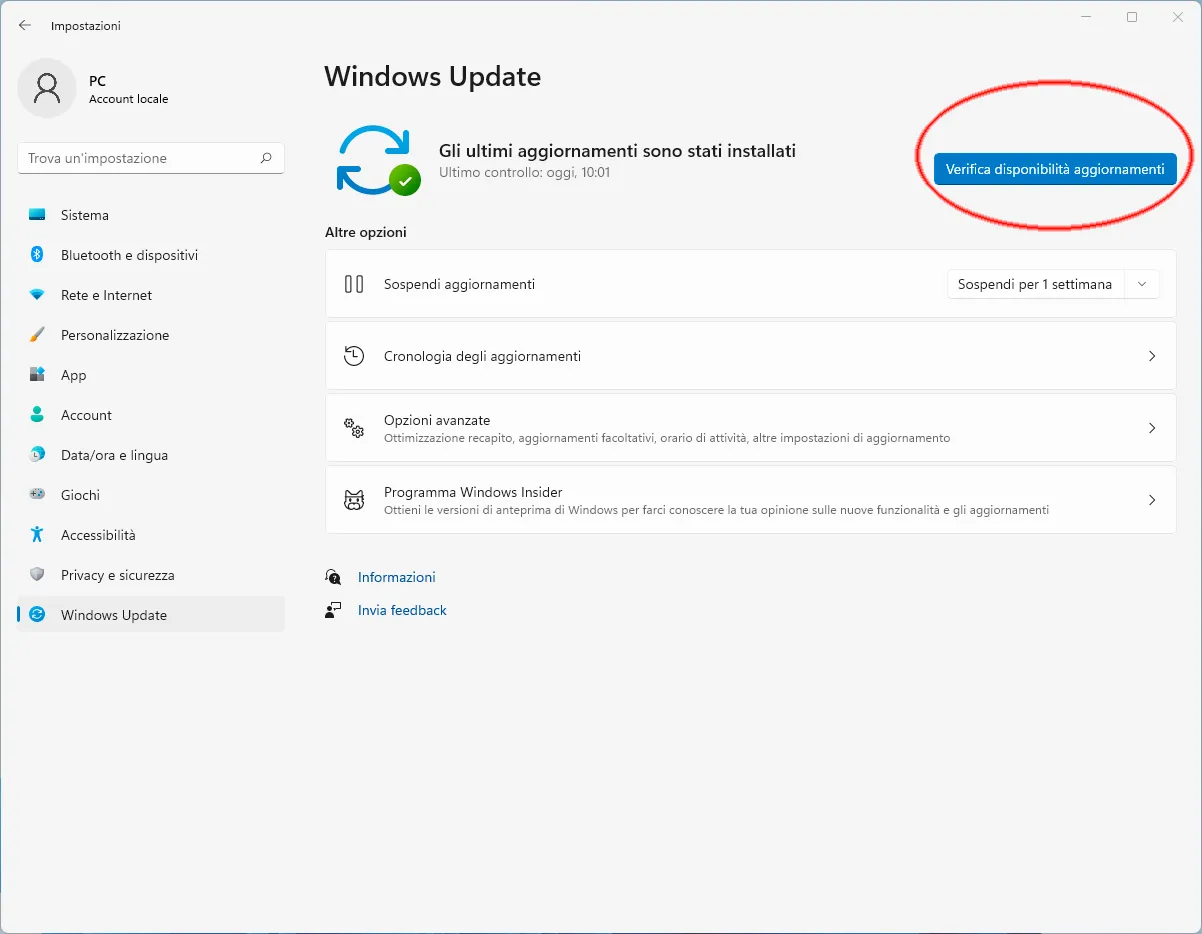1202x934 pixels.
Task: Click the Sospendi aggiornamenti pause icon
Action: (354, 284)
